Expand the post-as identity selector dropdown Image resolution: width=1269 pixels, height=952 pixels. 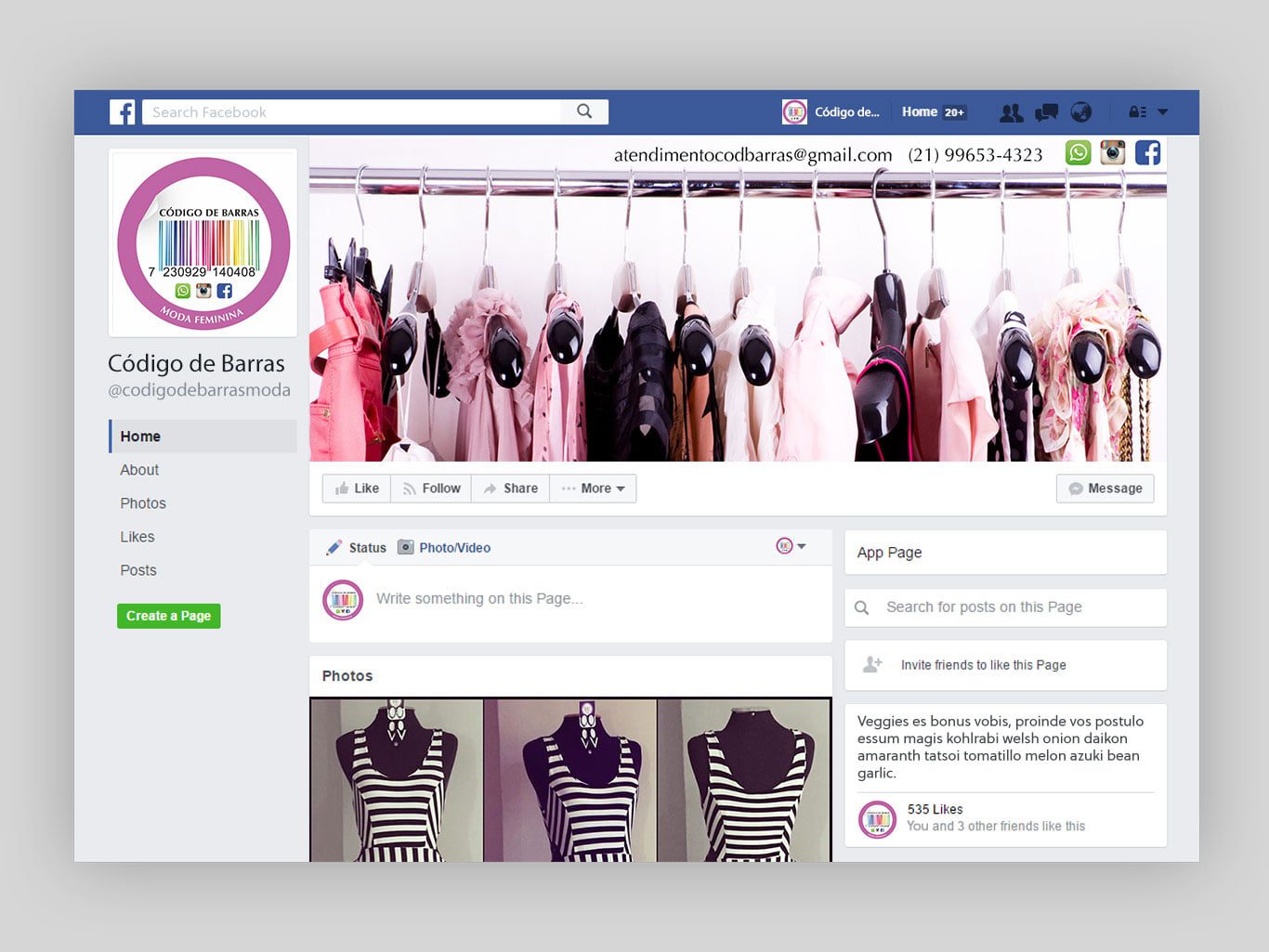click(x=791, y=546)
